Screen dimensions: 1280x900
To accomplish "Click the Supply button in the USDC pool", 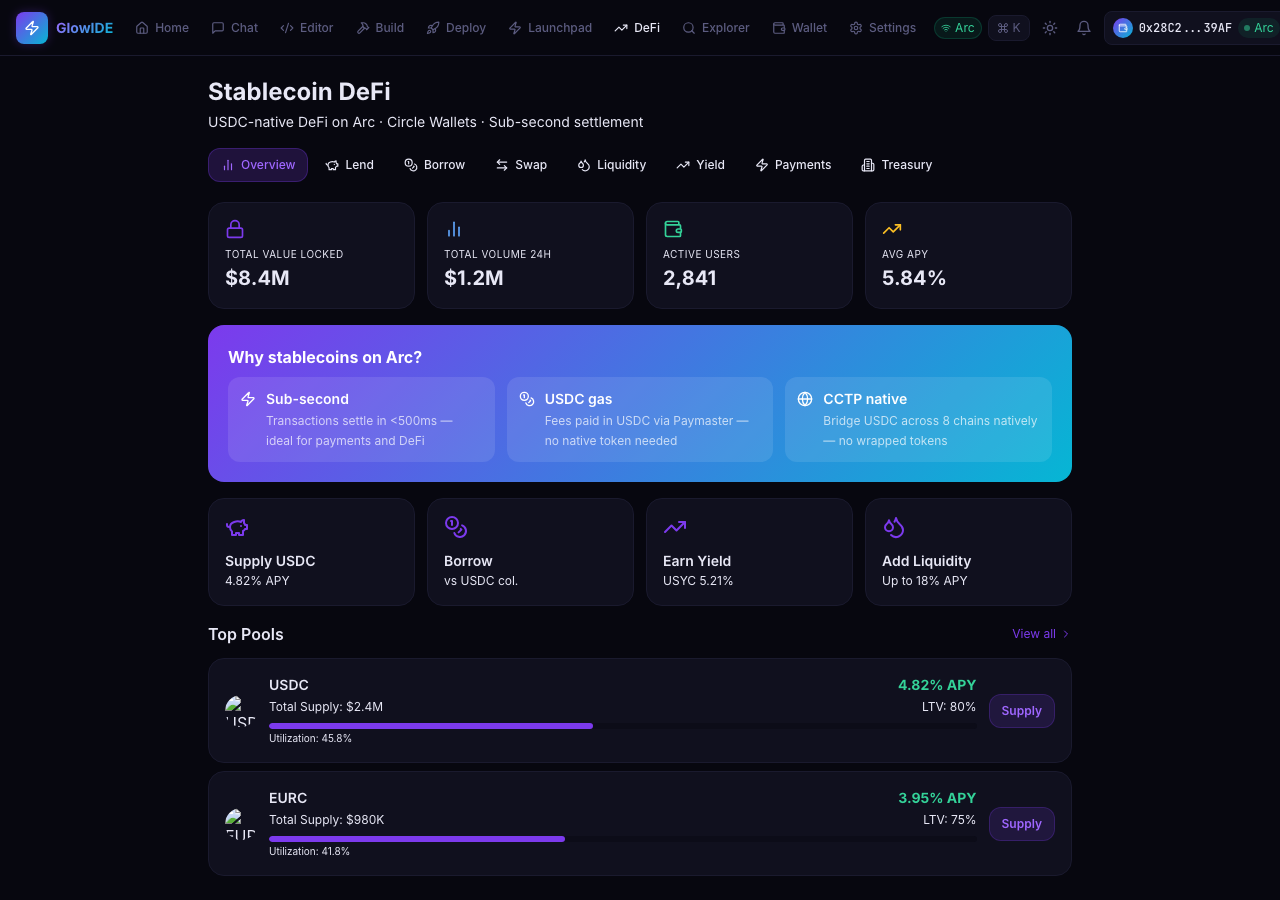I will click(1022, 711).
